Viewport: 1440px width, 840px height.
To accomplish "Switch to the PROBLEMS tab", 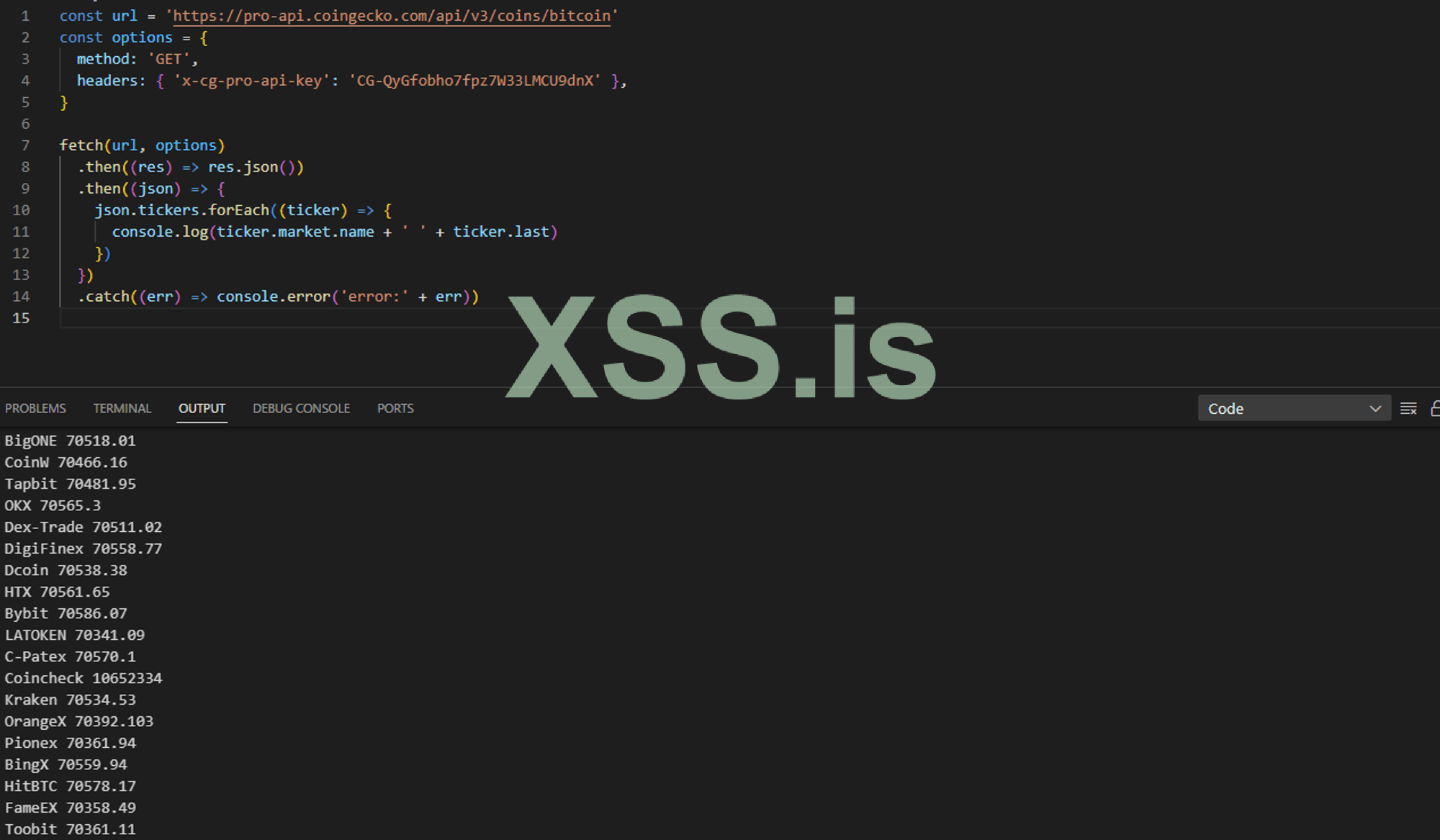I will point(35,408).
